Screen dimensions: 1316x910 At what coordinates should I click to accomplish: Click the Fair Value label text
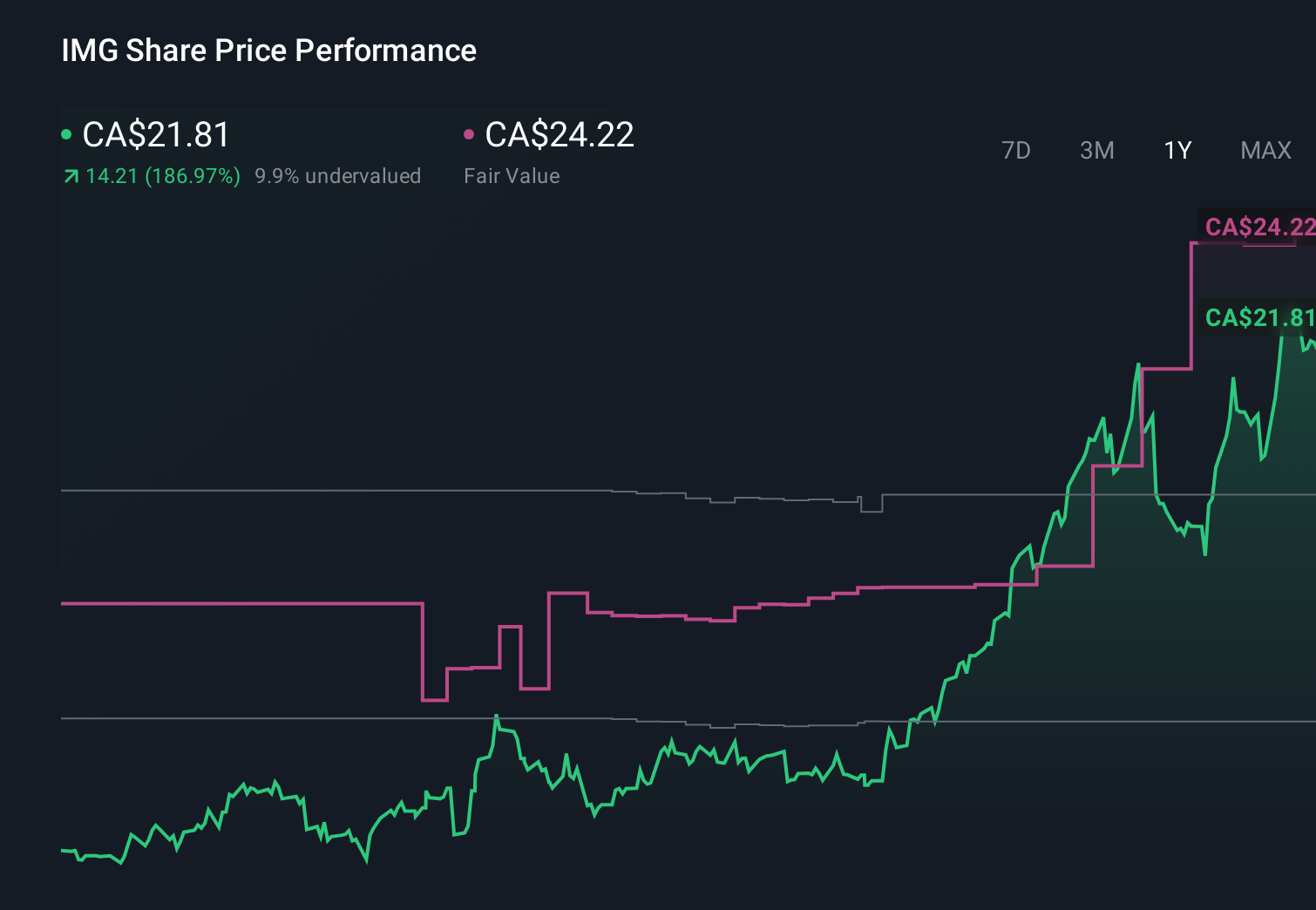[x=512, y=175]
